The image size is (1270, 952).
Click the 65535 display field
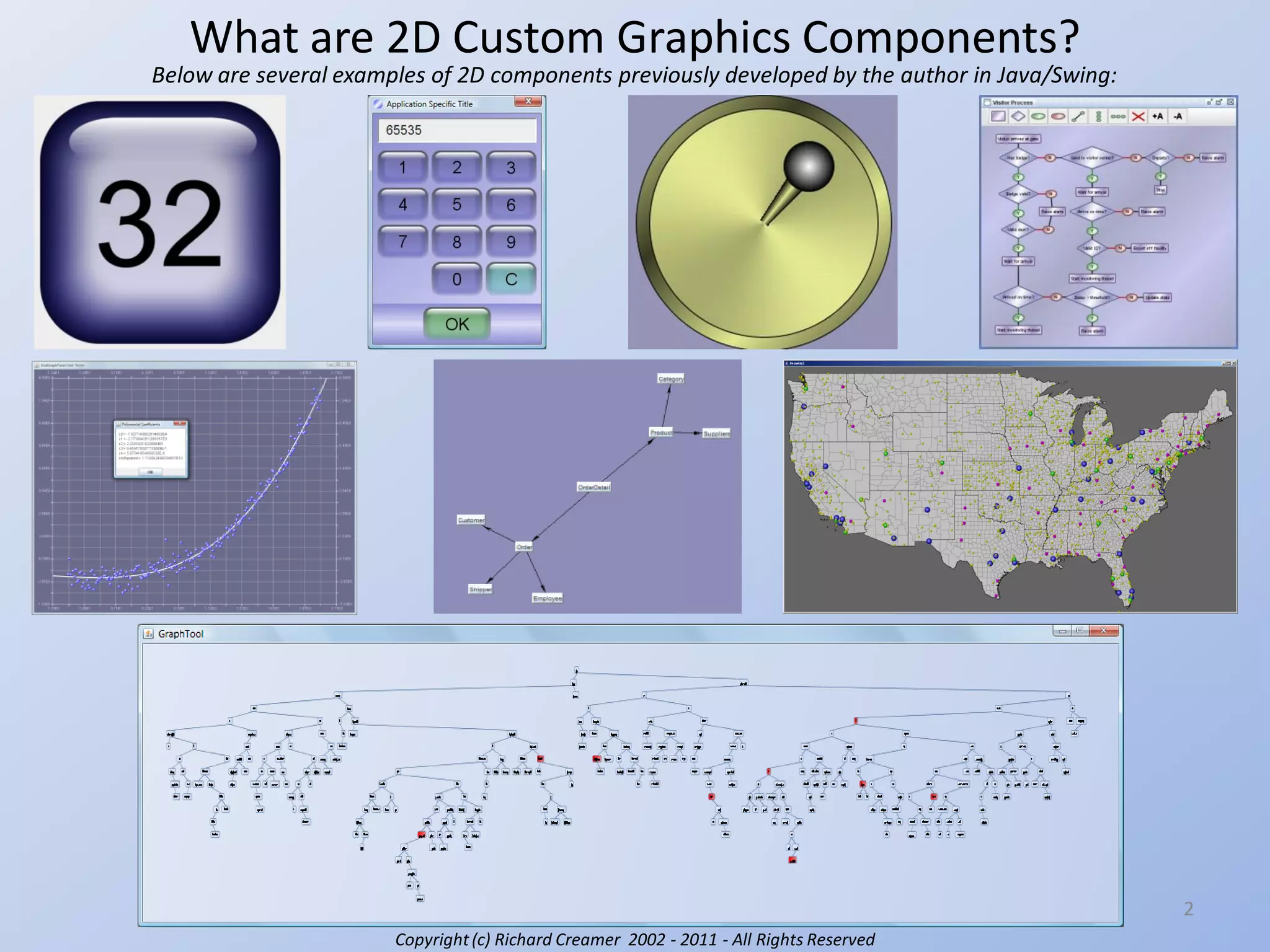click(x=457, y=130)
